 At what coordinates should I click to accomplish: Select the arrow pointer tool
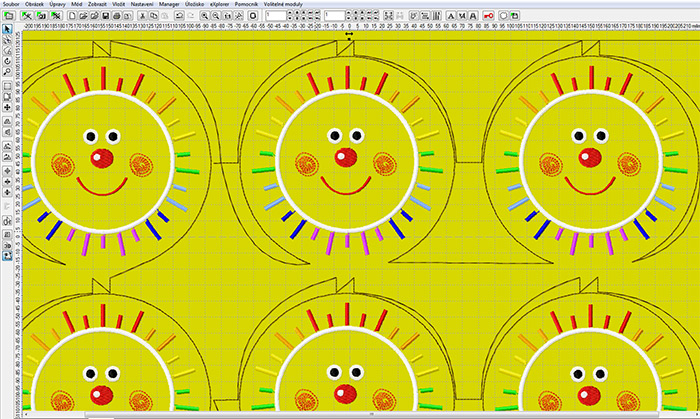(x=7, y=29)
